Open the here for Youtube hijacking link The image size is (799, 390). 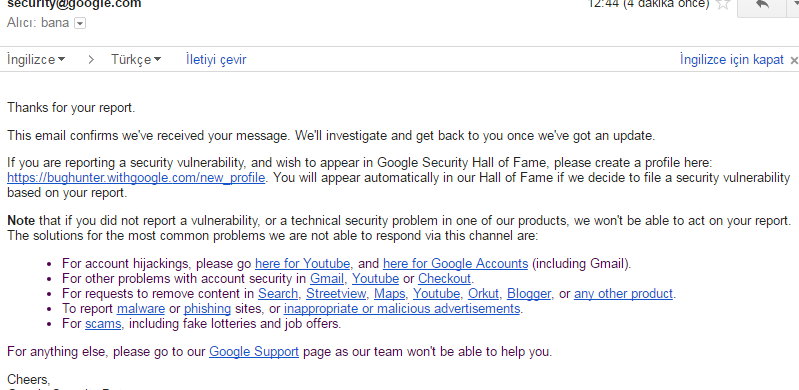click(x=303, y=264)
